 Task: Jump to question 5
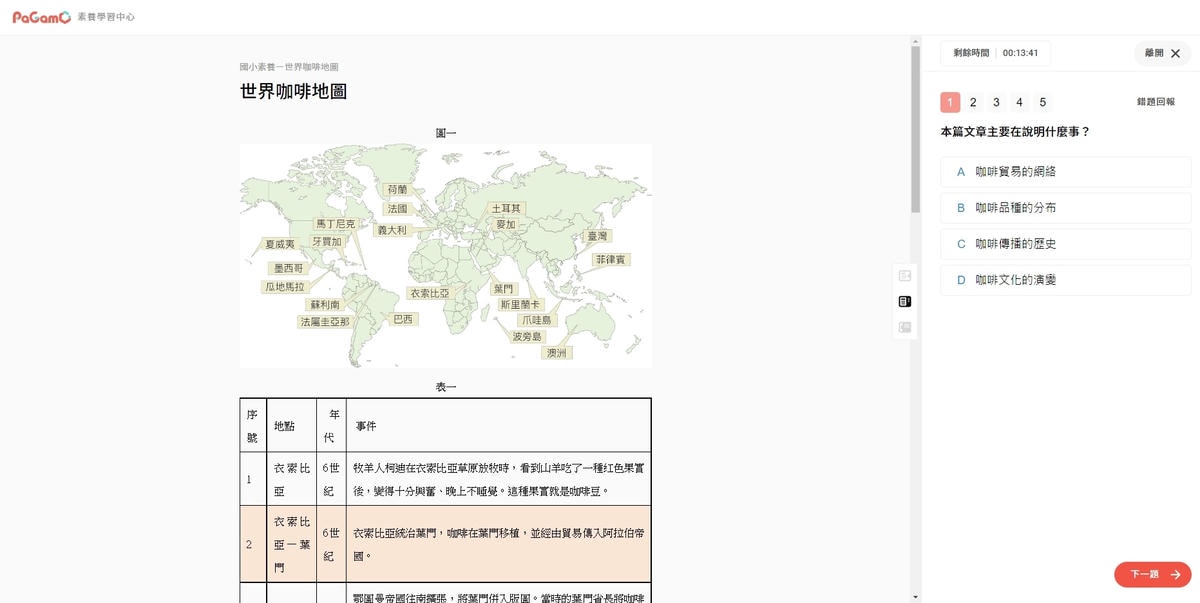pyautogui.click(x=1042, y=102)
